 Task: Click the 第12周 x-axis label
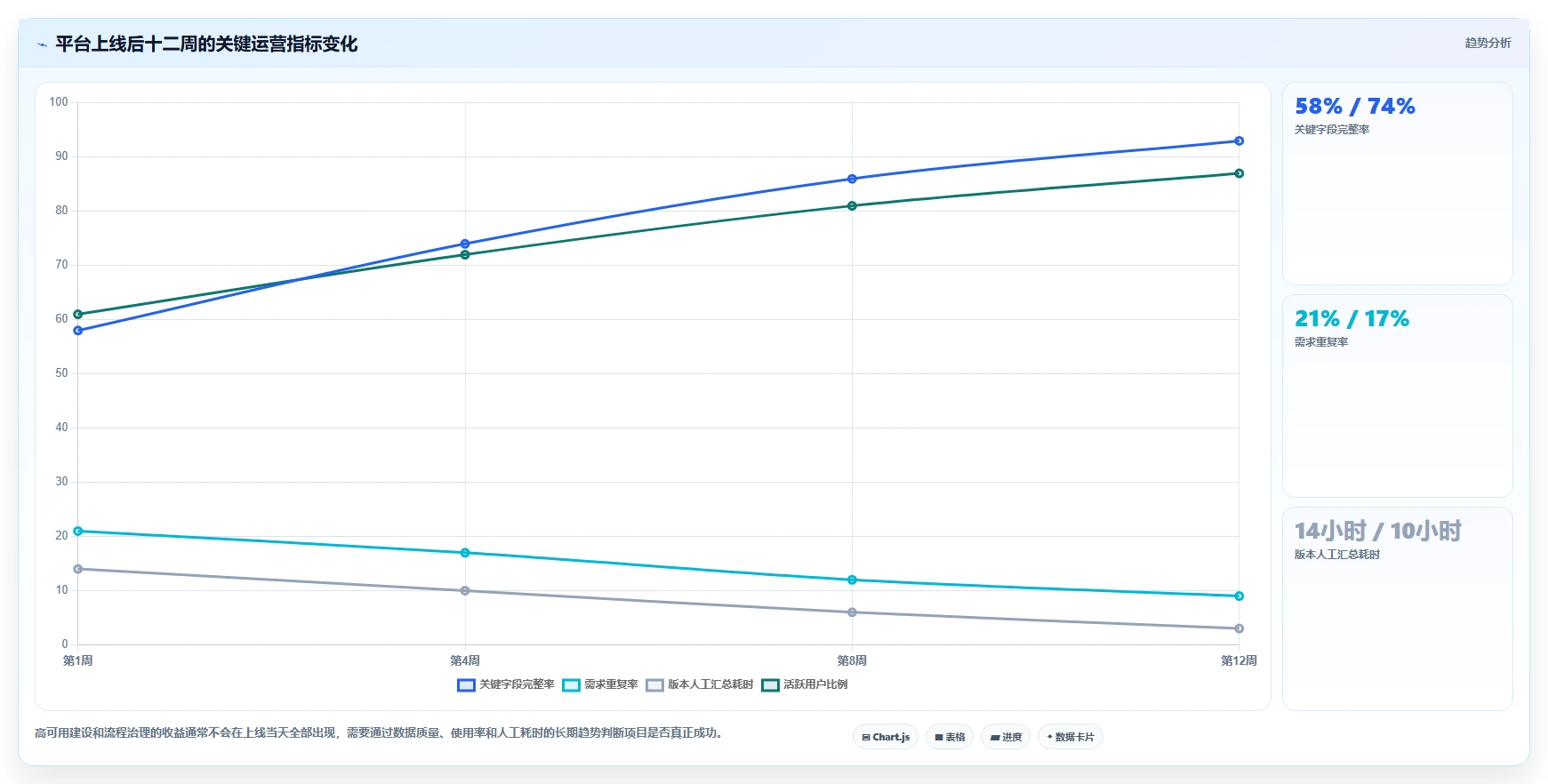[x=1239, y=660]
